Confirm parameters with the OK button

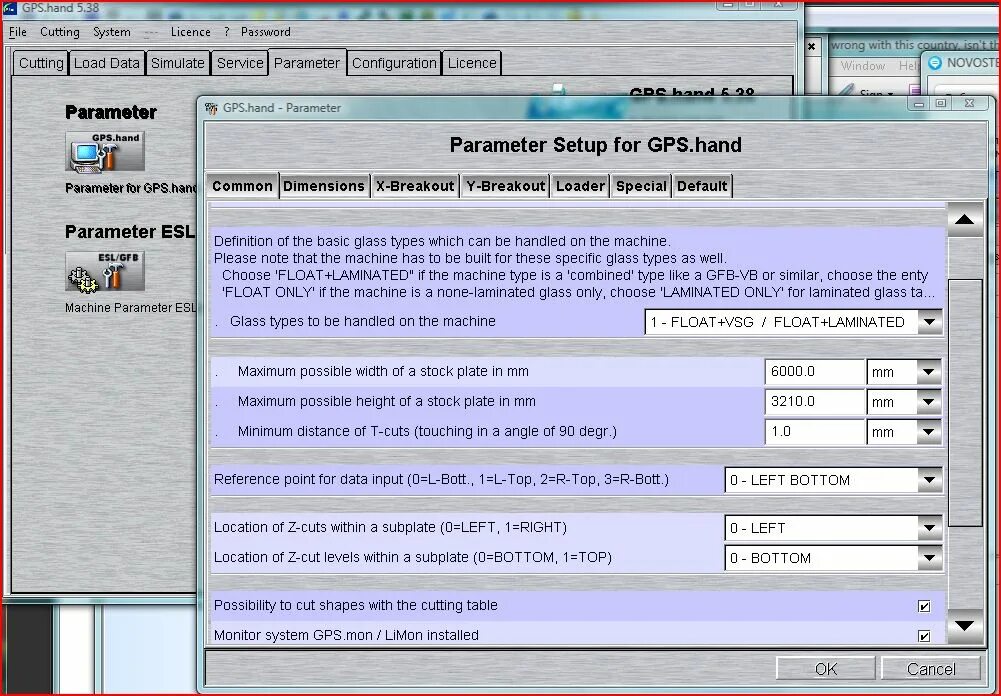[x=826, y=667]
